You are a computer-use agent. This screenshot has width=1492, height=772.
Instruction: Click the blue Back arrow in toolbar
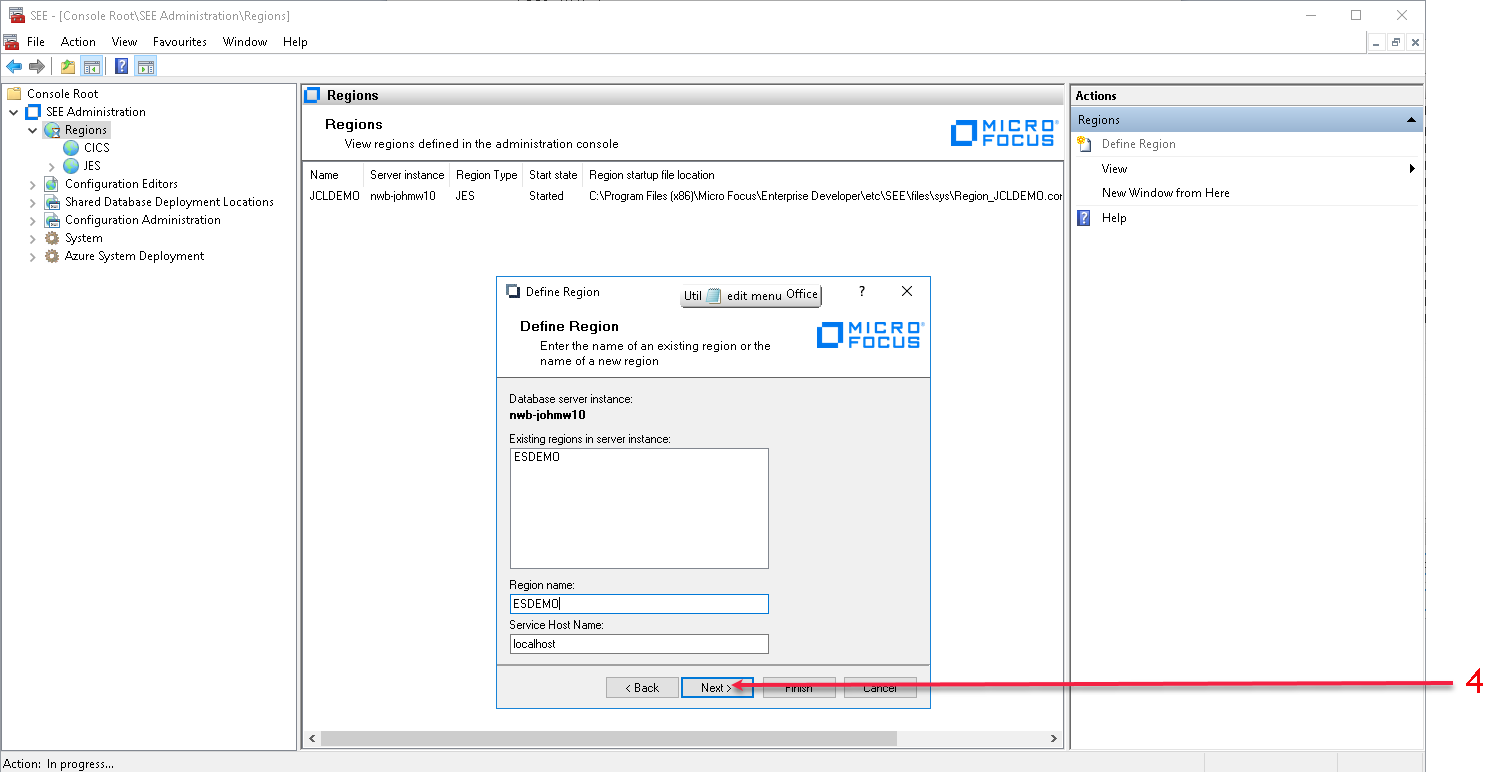click(14, 67)
